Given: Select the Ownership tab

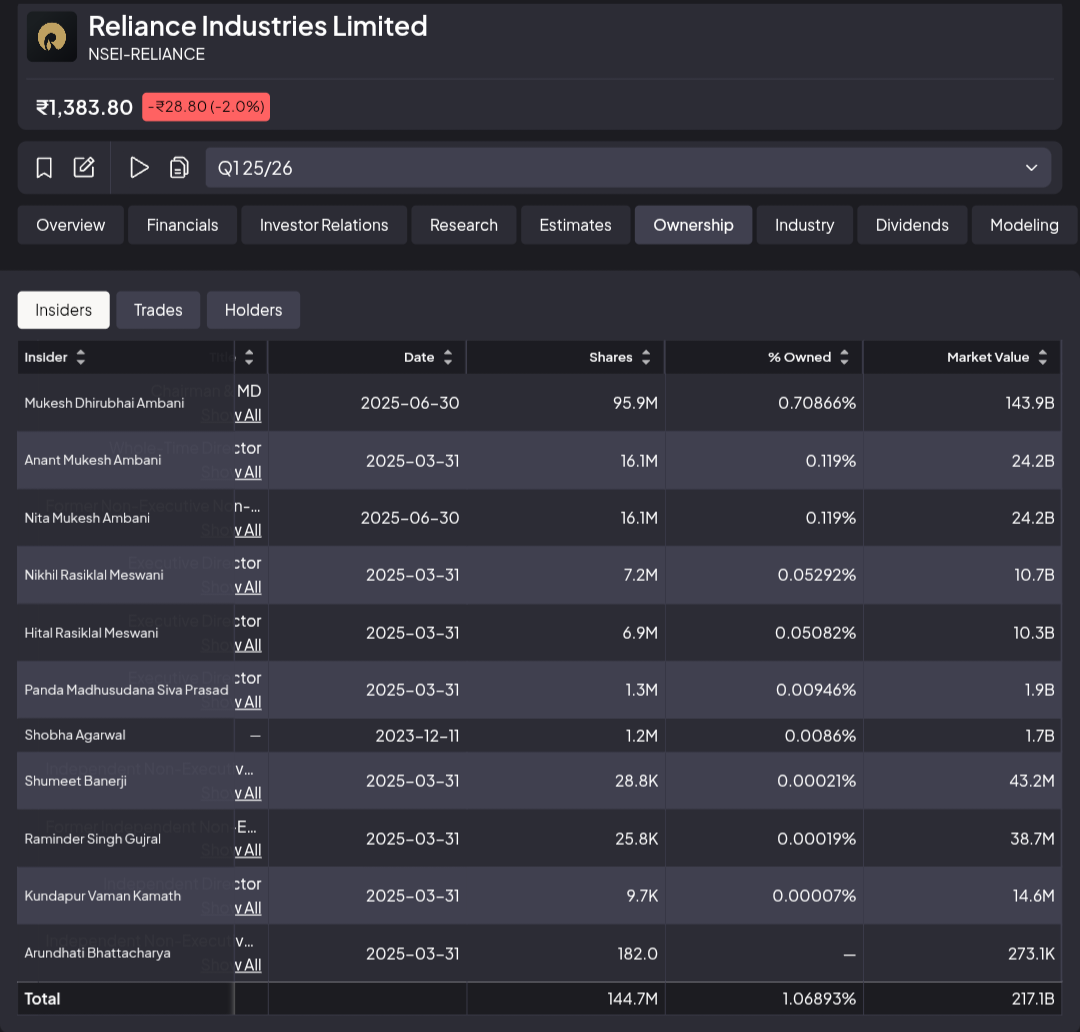Looking at the screenshot, I should [693, 225].
